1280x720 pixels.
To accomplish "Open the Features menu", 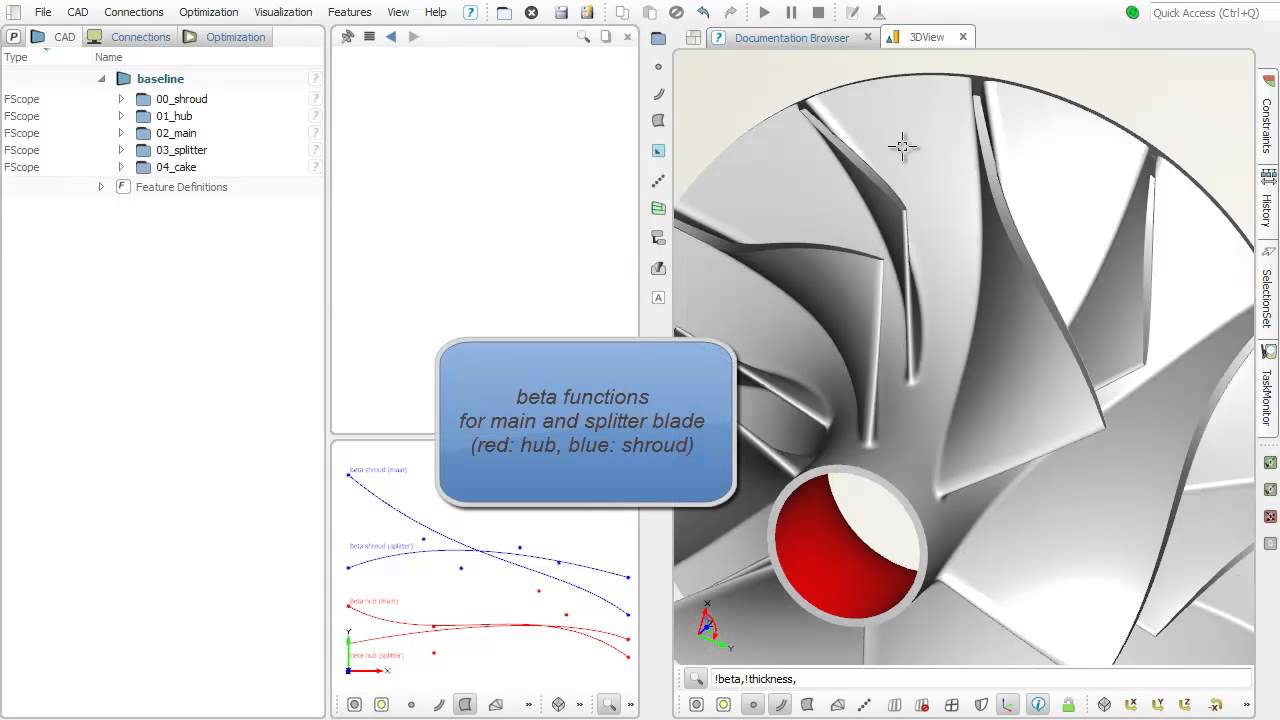I will point(350,12).
